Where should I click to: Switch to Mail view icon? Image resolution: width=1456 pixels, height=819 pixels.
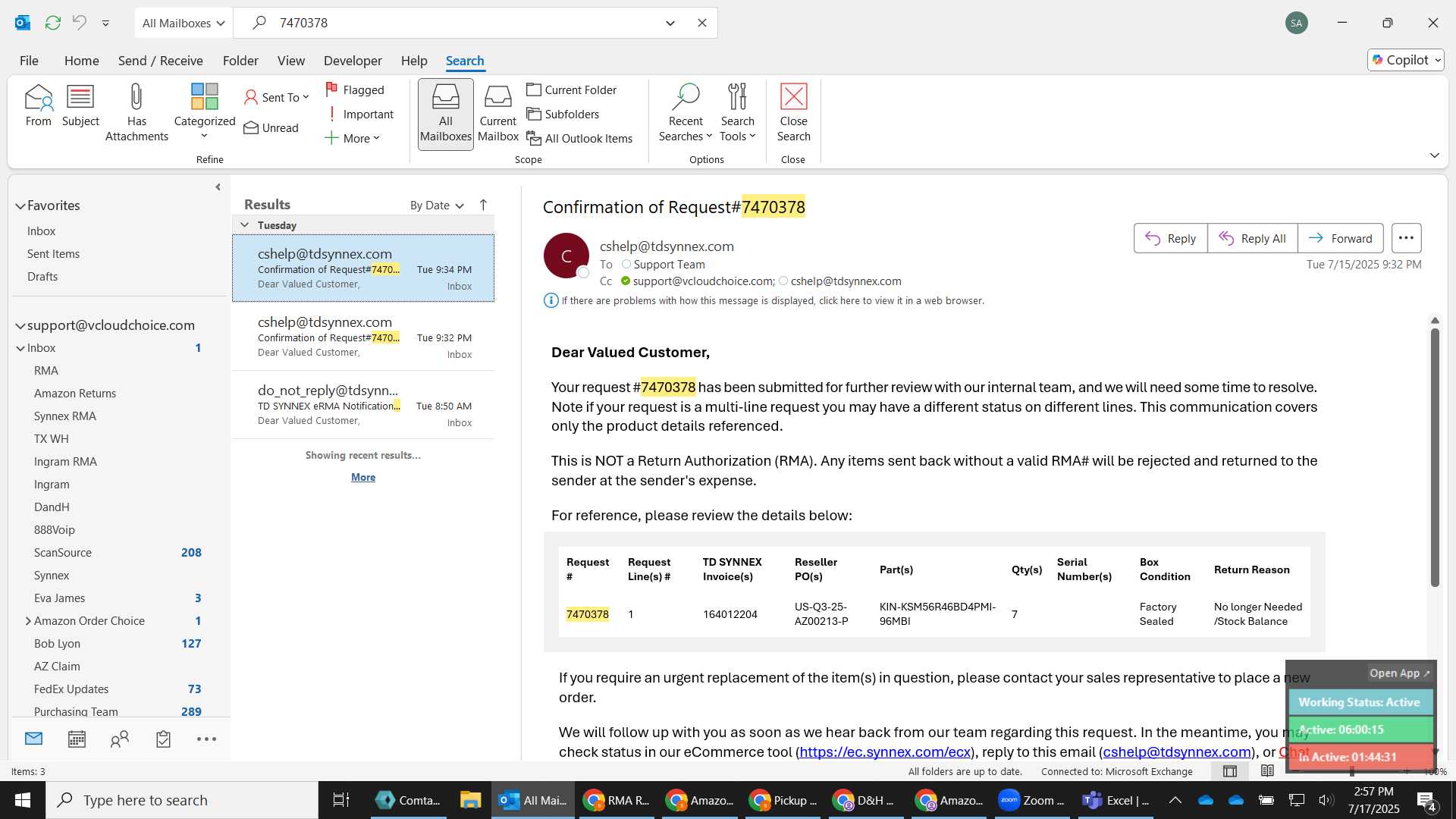[33, 739]
